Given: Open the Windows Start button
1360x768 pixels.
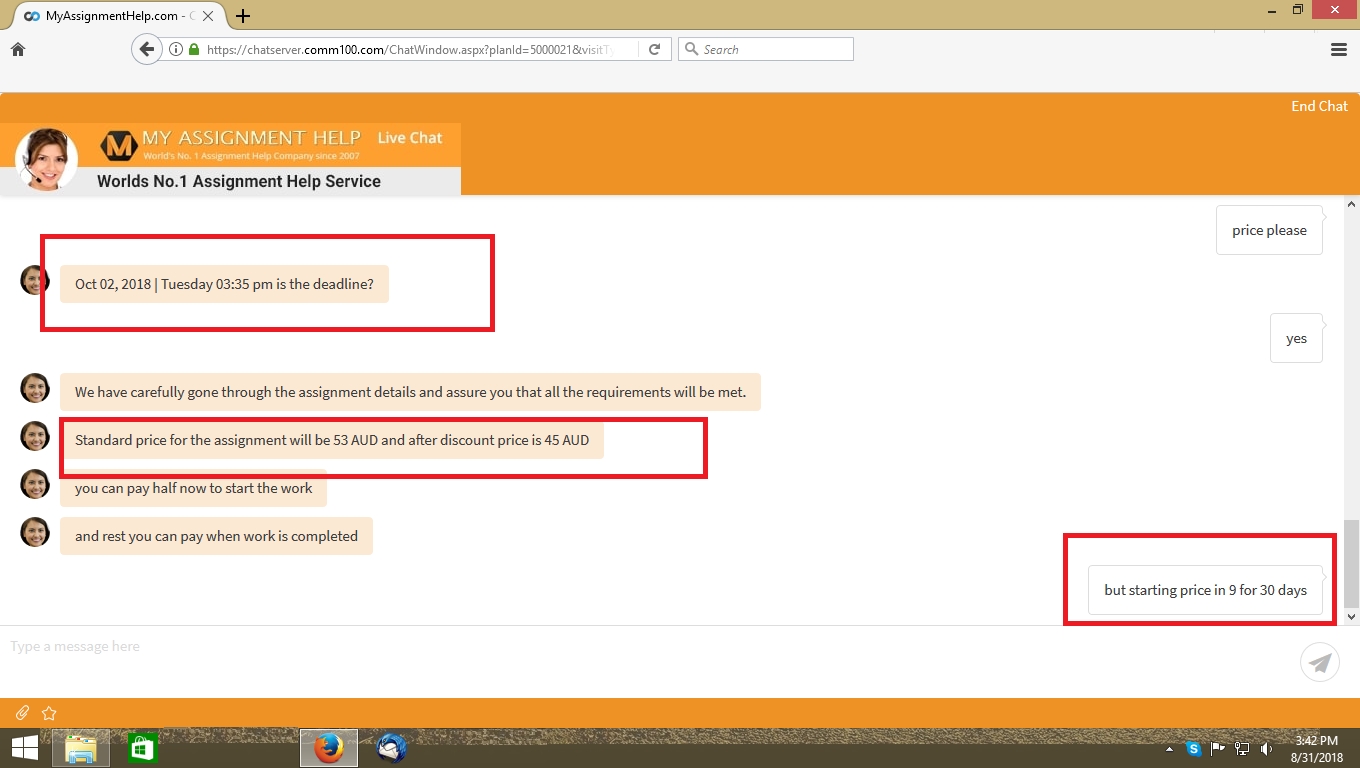Looking at the screenshot, I should pyautogui.click(x=24, y=748).
